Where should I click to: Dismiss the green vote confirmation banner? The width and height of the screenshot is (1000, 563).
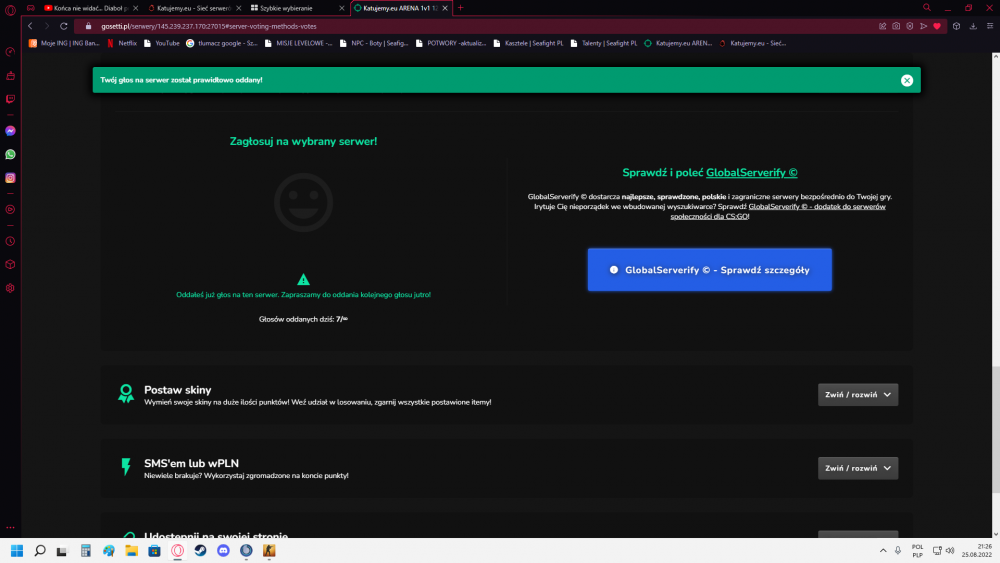tap(906, 80)
